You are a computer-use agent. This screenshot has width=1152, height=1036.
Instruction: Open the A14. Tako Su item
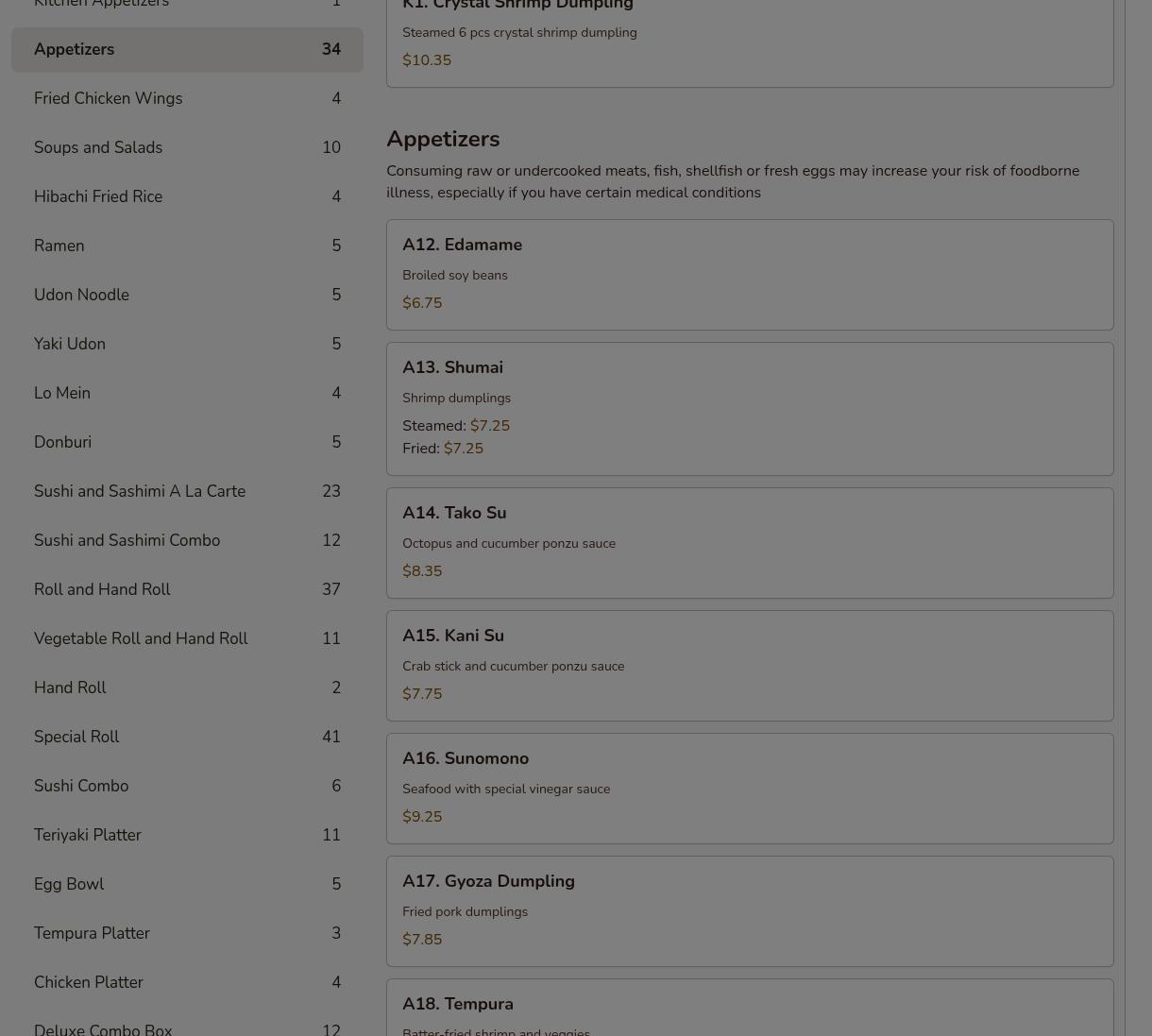pos(750,543)
